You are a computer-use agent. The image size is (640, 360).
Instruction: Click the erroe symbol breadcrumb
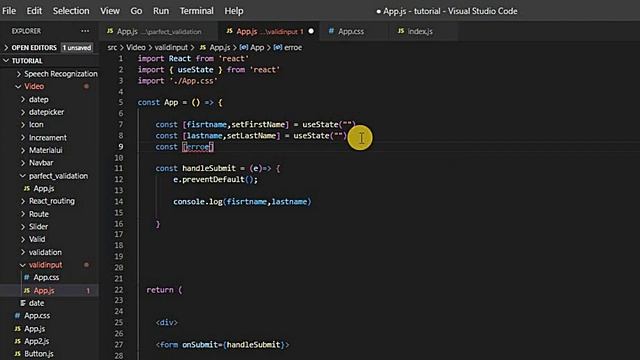288,48
